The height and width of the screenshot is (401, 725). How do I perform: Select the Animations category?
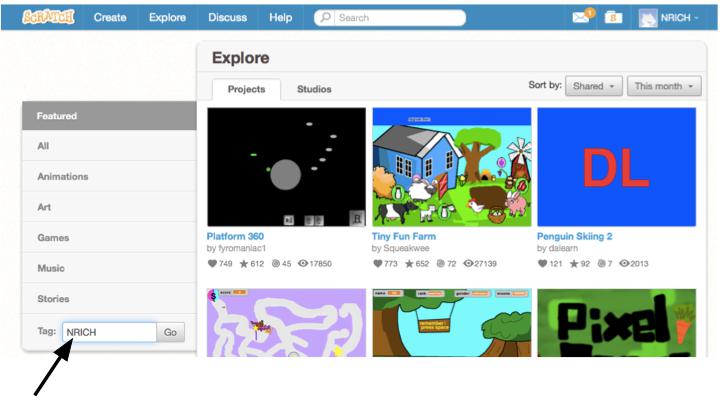pos(109,177)
